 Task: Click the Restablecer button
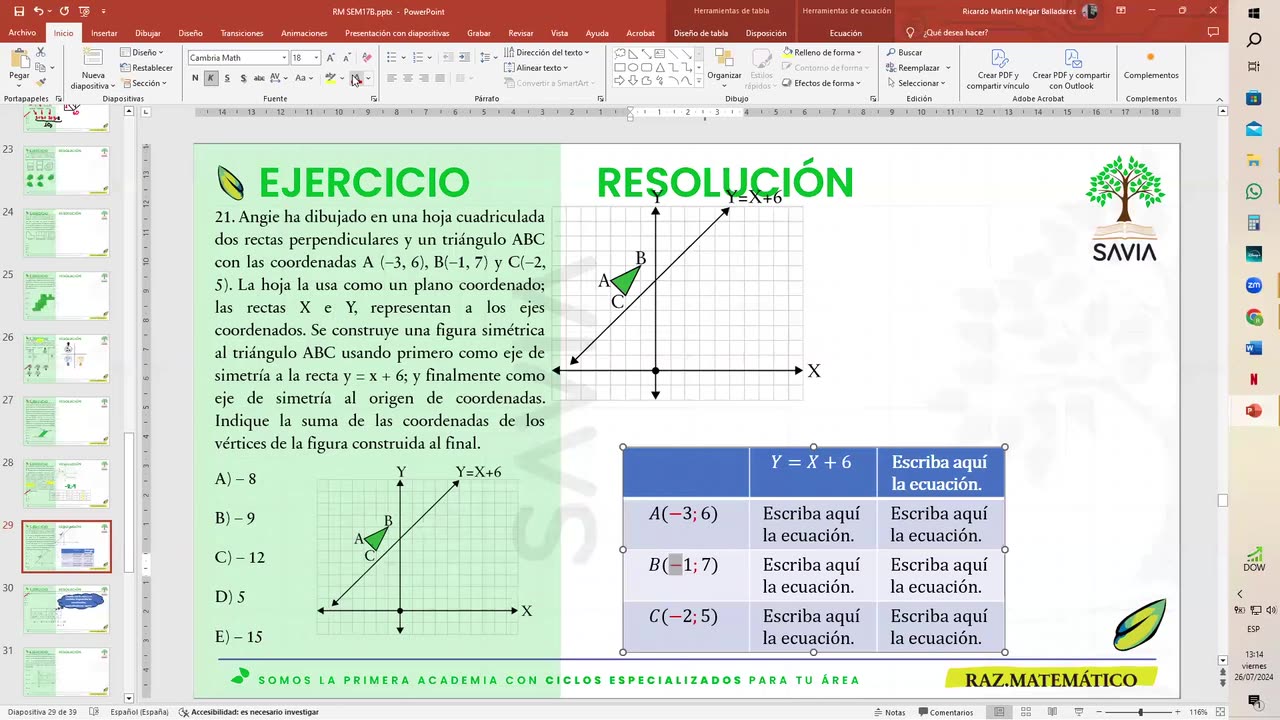click(x=146, y=68)
